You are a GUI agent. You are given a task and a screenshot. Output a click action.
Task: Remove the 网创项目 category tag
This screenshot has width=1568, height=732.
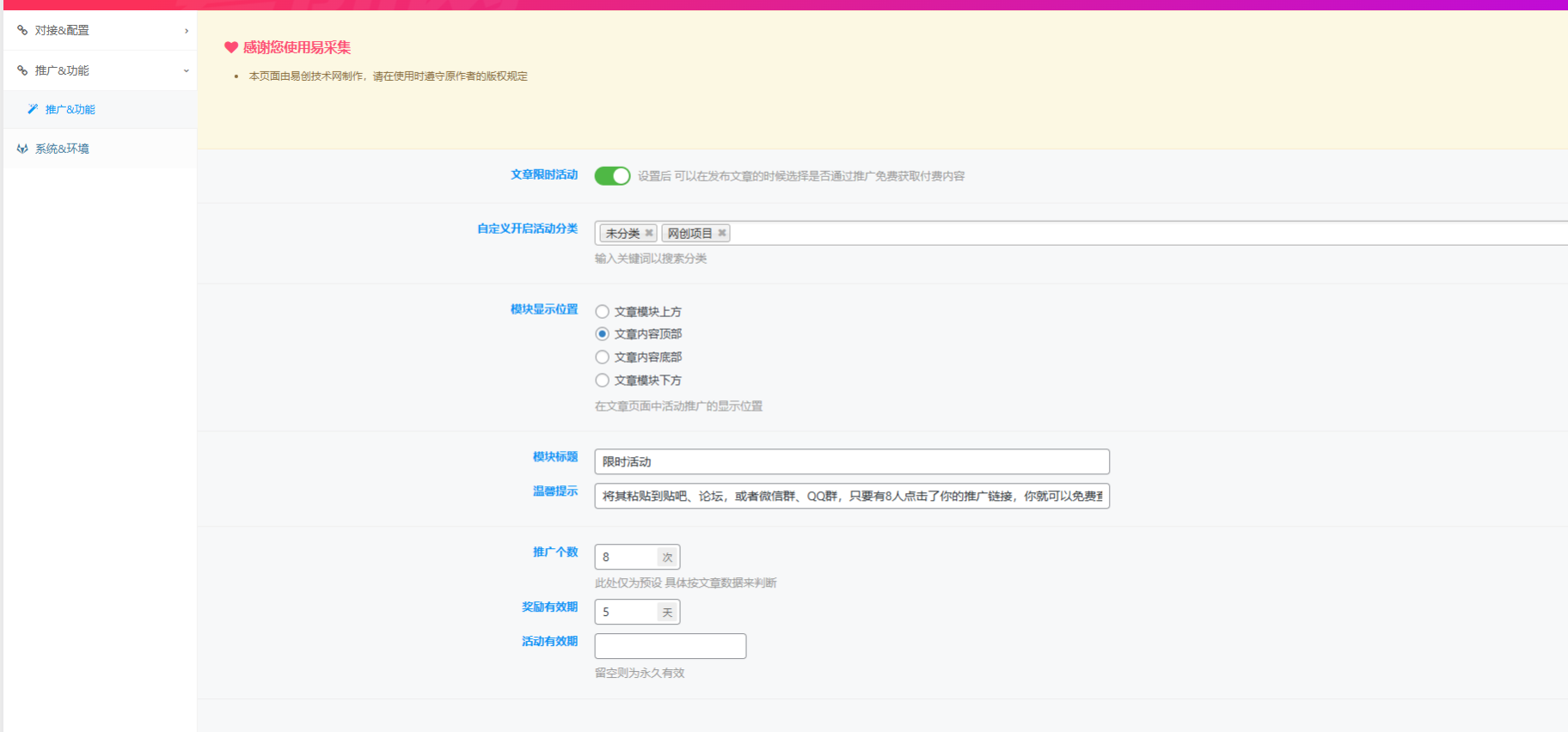pos(722,233)
